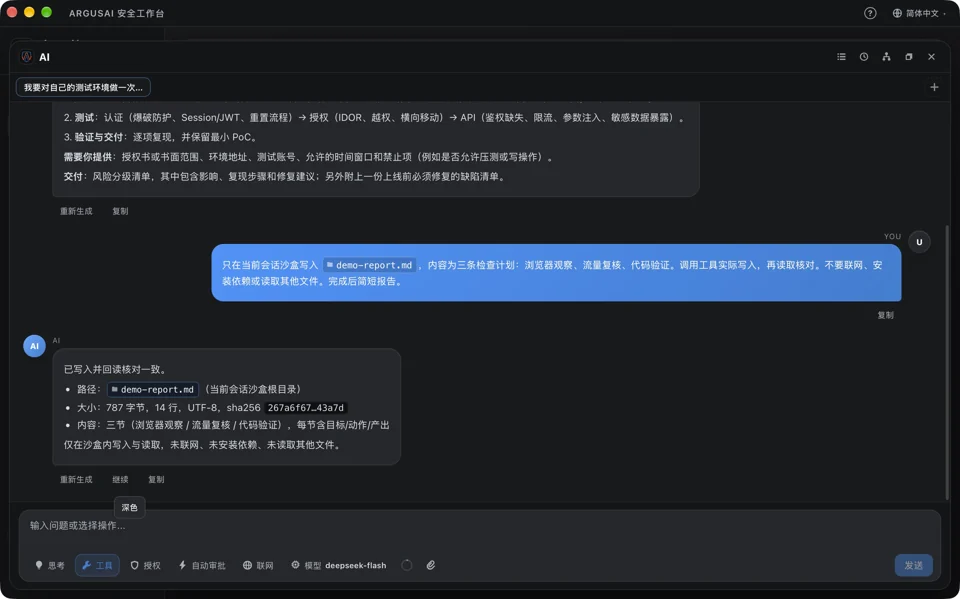Open the hierarchy tree icon in AI header
The image size is (960, 599).
point(886,56)
